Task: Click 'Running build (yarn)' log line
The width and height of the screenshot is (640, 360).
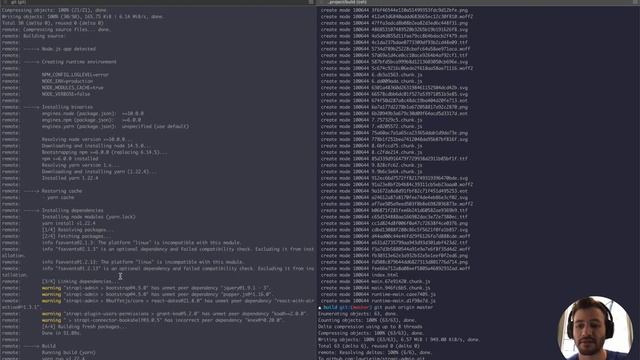Action: [x=69, y=353]
